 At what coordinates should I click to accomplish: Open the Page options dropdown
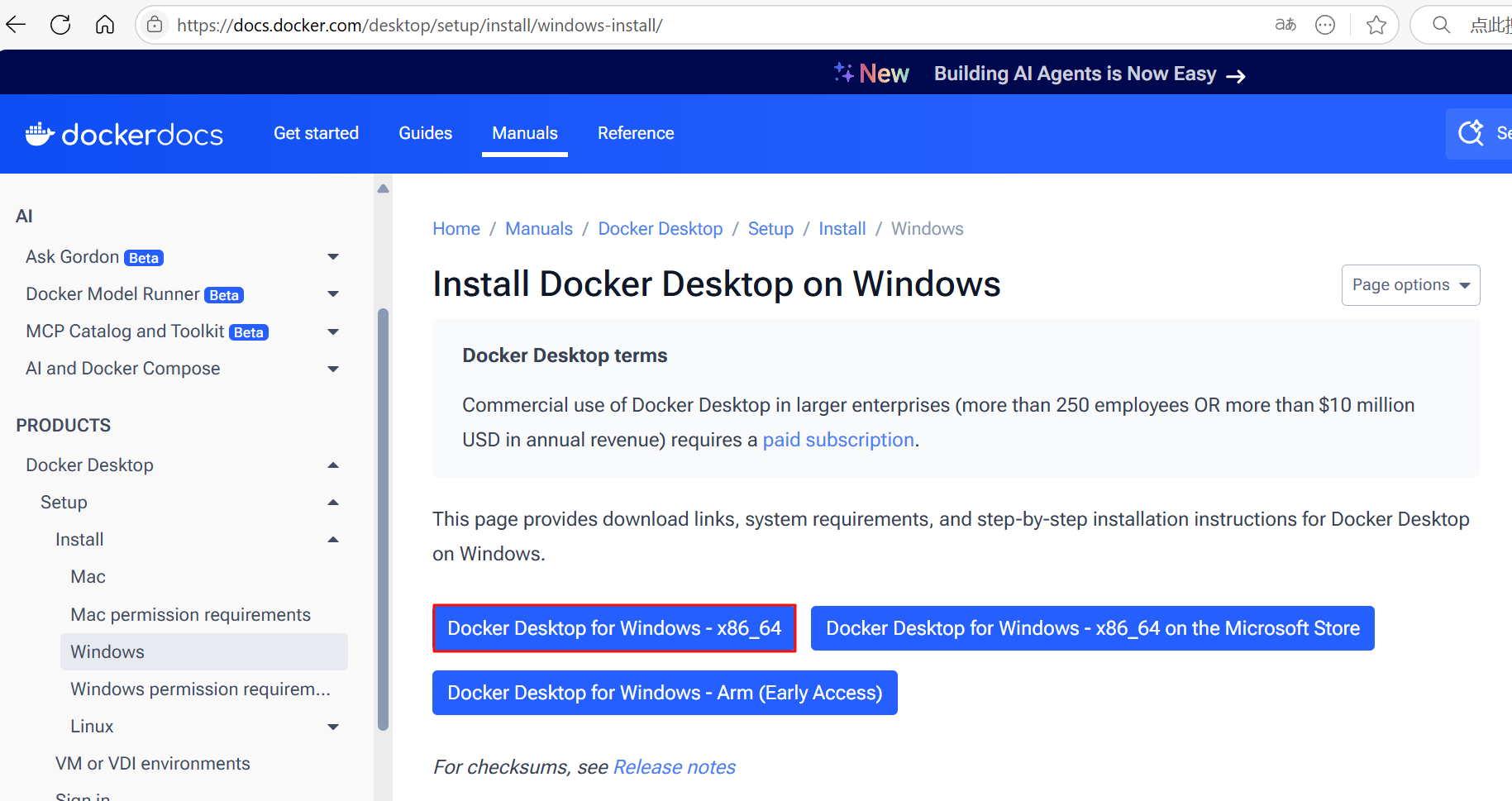[1410, 284]
